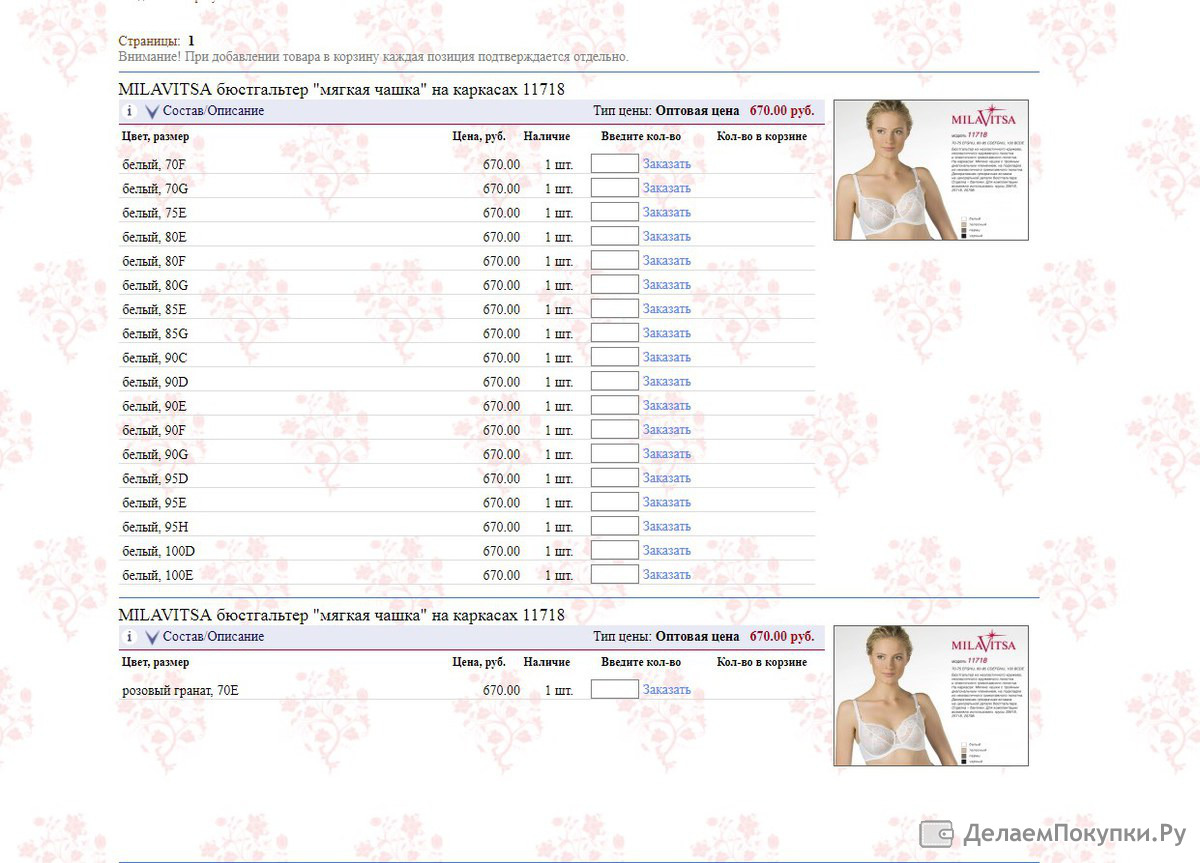Order белый, 80G with Заказать link
This screenshot has height=863, width=1200.
pyautogui.click(x=667, y=285)
